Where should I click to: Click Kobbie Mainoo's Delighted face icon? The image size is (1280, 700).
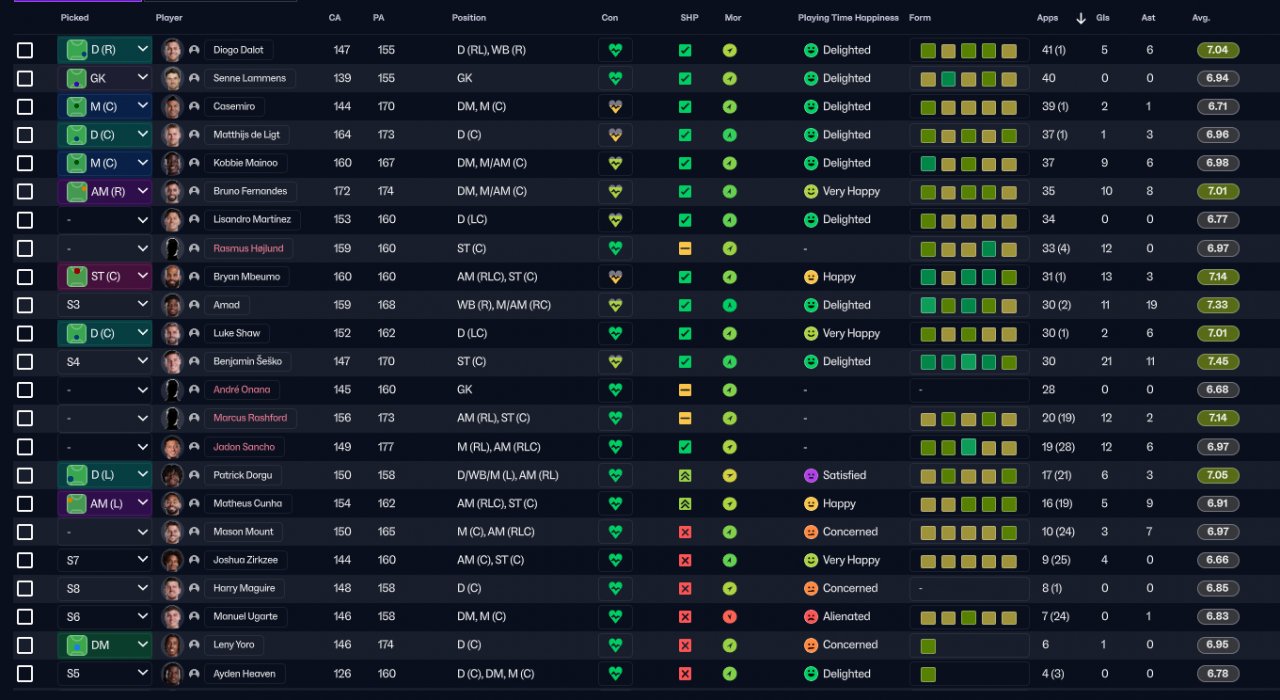coord(811,163)
